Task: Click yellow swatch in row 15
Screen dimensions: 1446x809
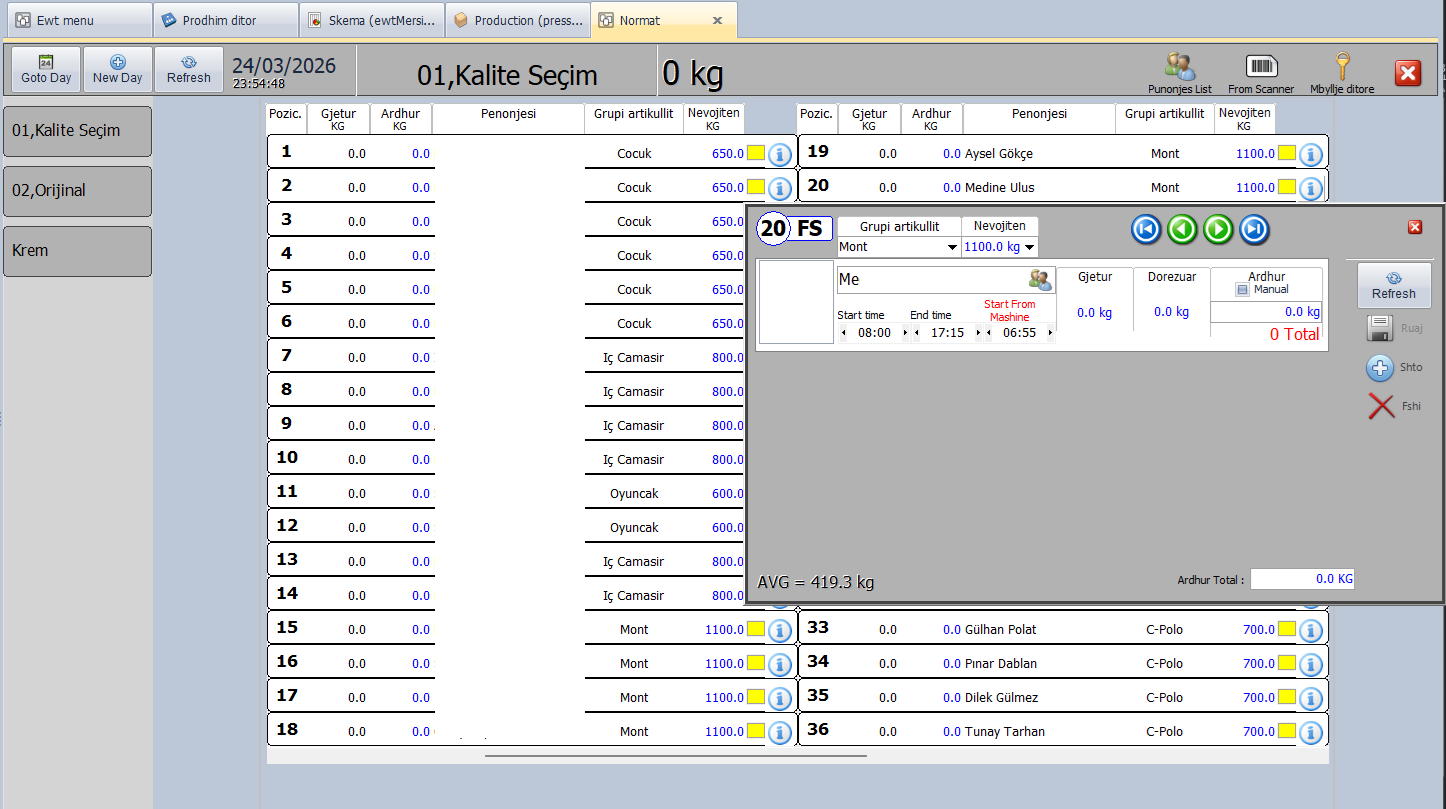Action: [756, 630]
